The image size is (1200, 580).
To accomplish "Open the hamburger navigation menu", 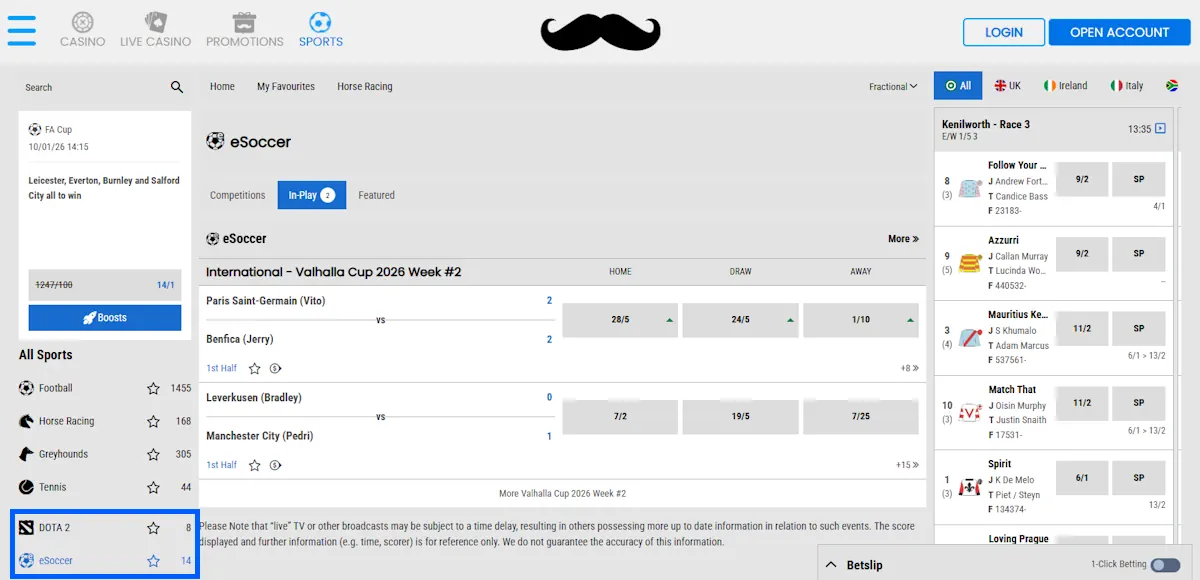I will [21, 31].
